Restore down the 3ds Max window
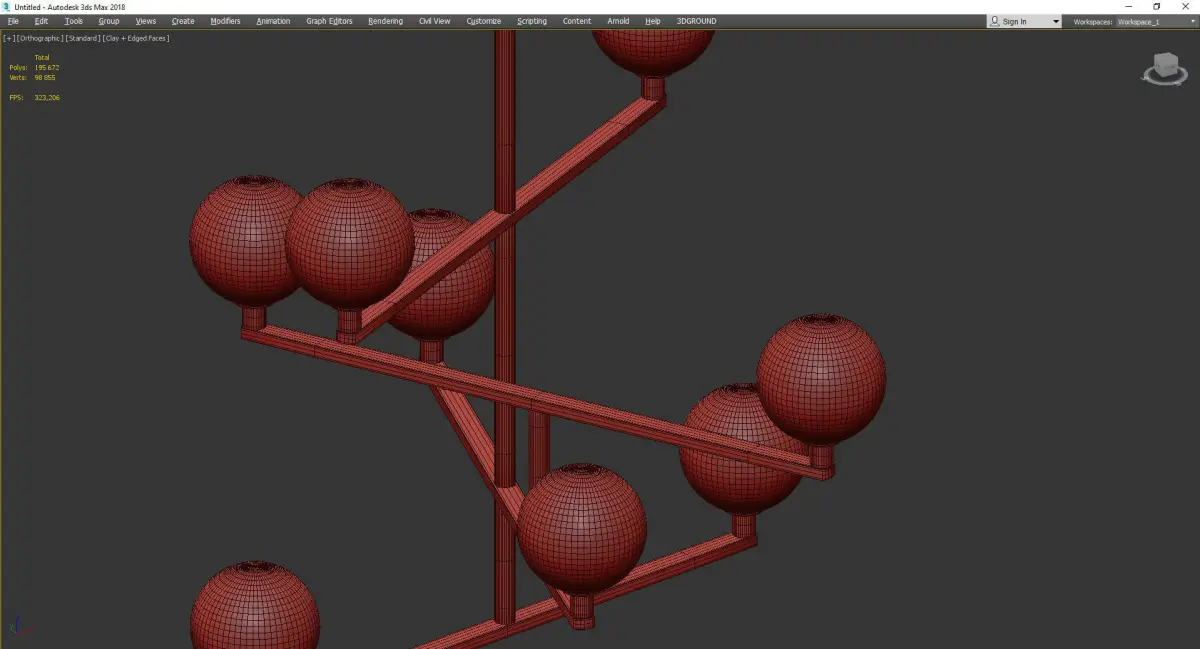Screen dimensions: 1200x649 (1157, 7)
